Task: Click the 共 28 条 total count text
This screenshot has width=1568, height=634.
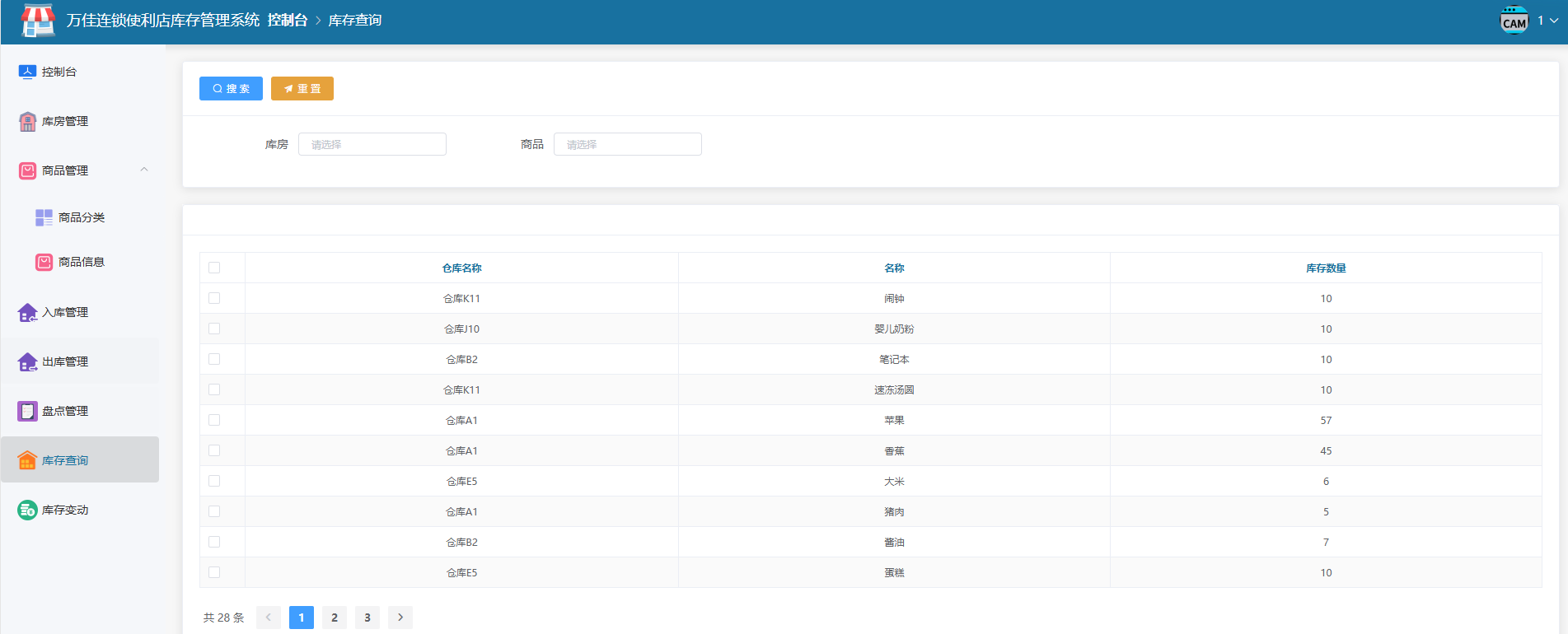Action: 223,618
